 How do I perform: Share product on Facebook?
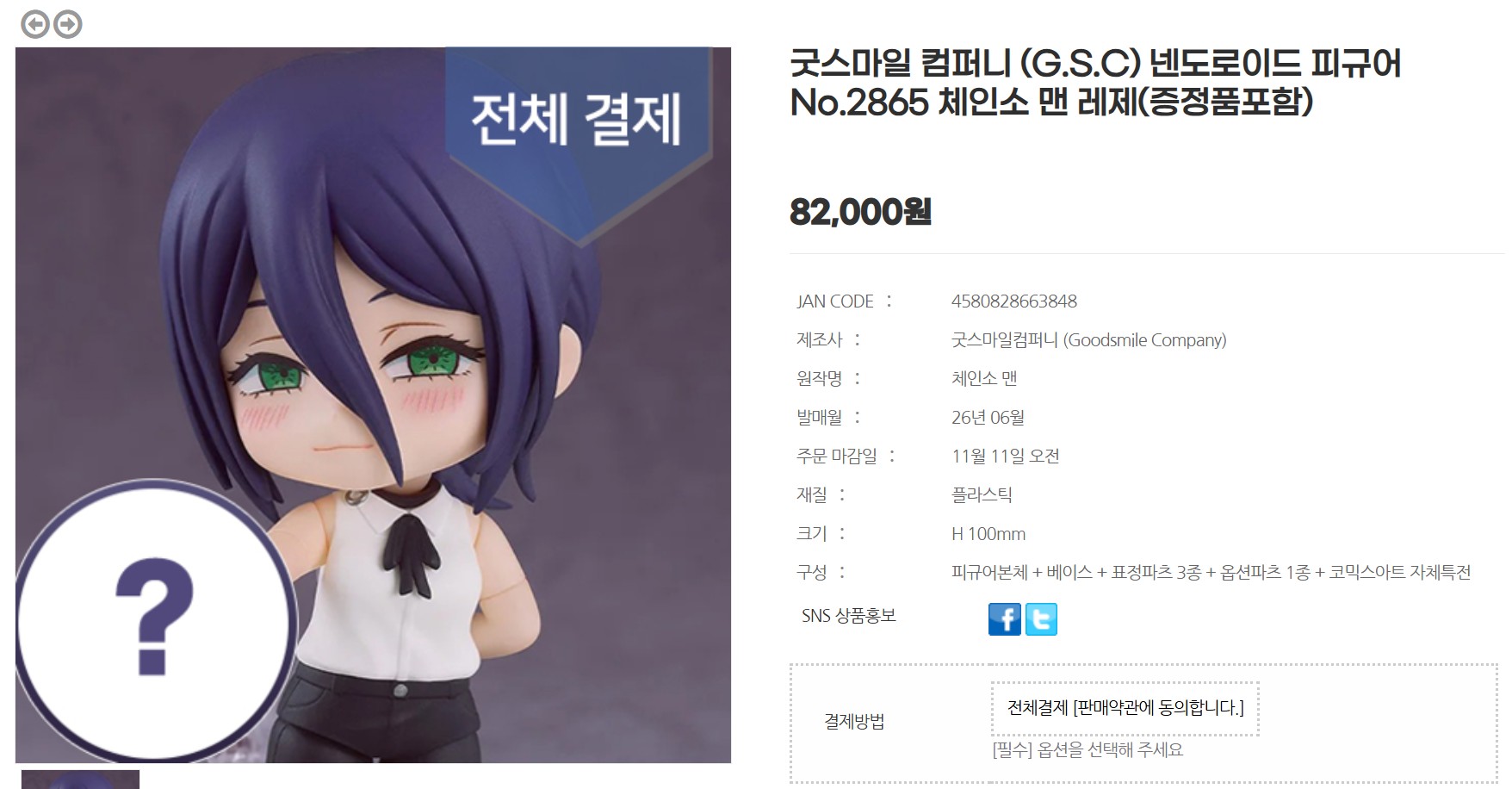[1004, 619]
